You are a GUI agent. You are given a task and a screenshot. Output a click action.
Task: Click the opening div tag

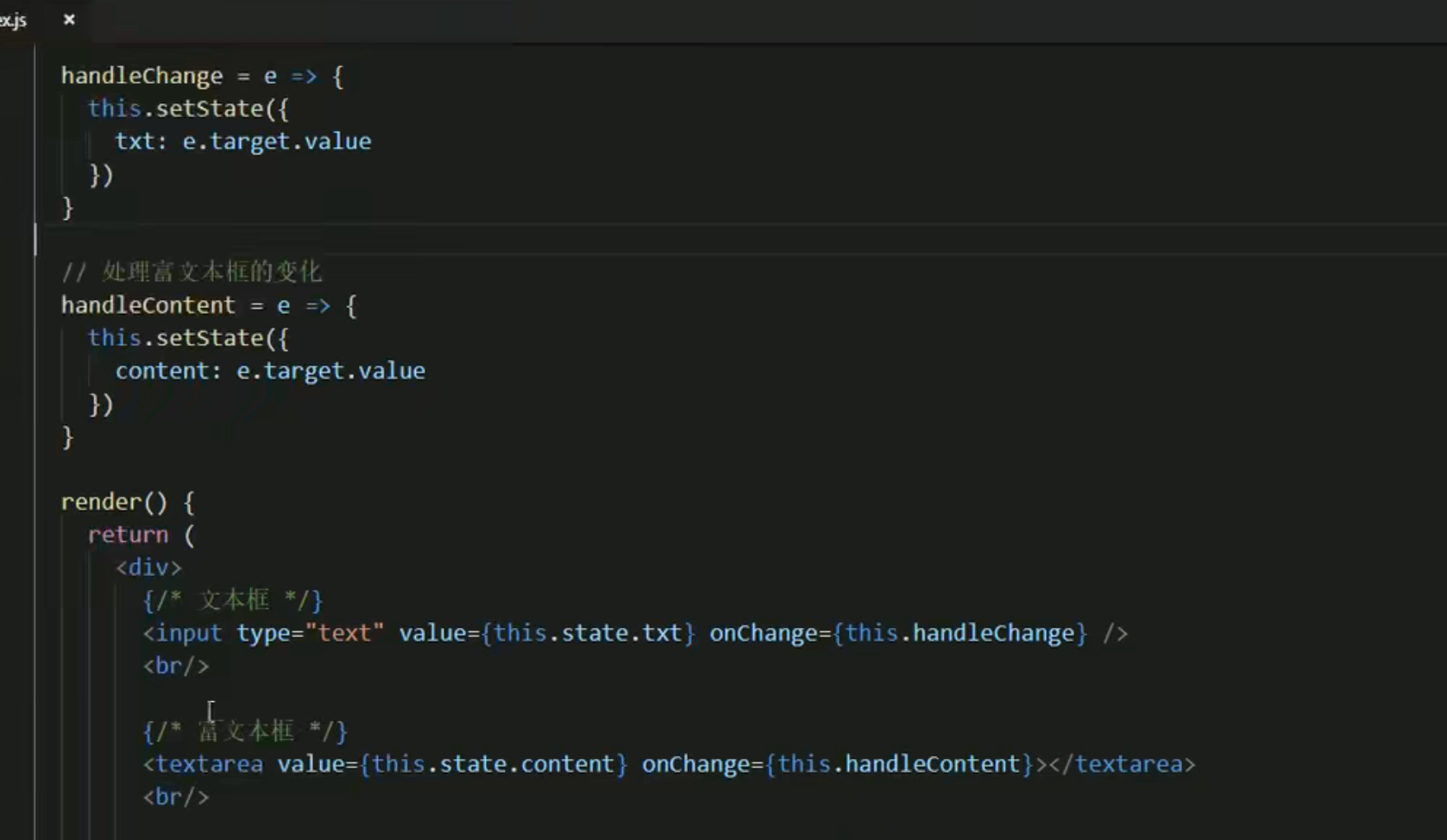[x=148, y=567]
